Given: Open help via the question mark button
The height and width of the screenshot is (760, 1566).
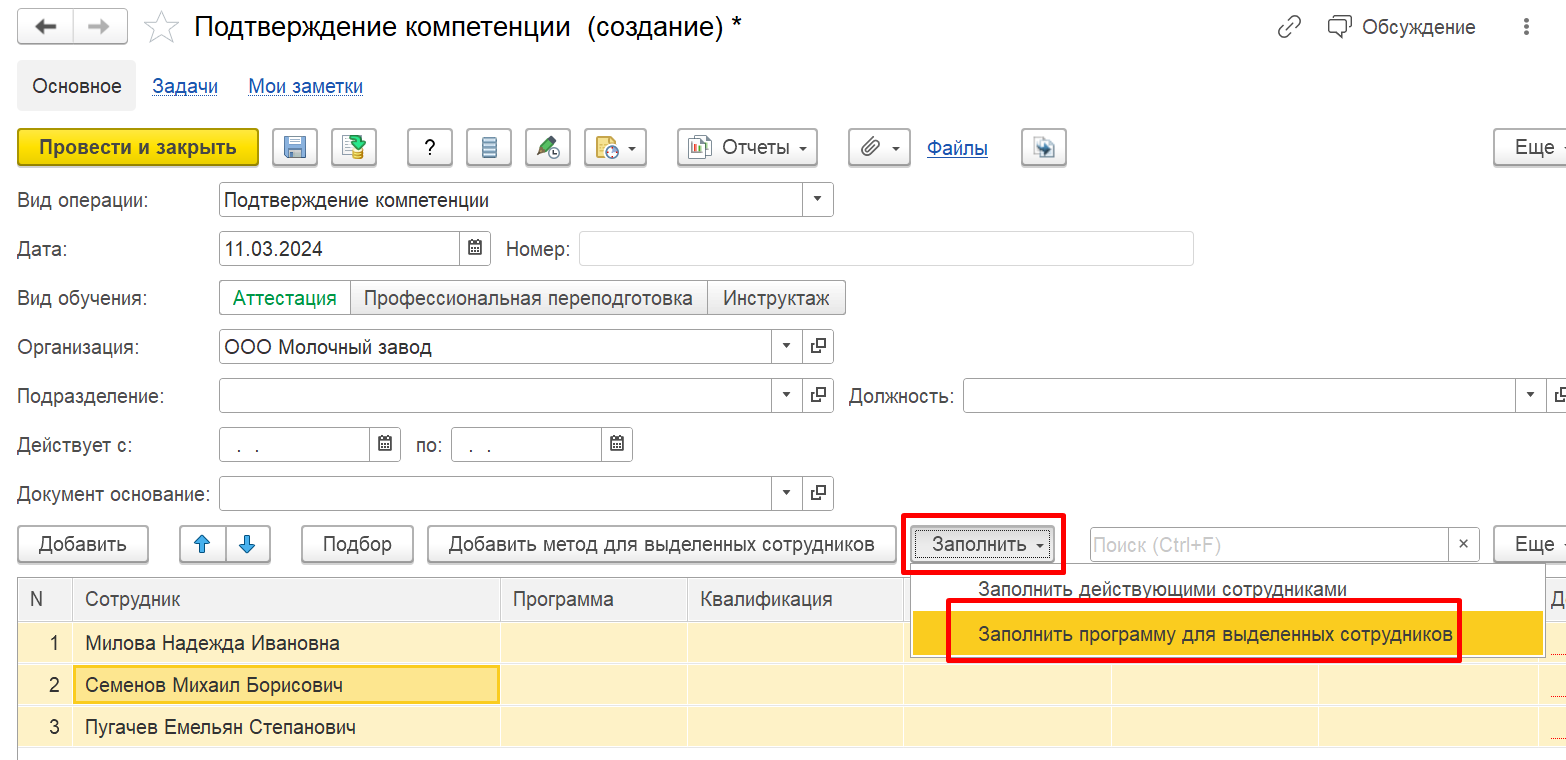Looking at the screenshot, I should tap(430, 148).
